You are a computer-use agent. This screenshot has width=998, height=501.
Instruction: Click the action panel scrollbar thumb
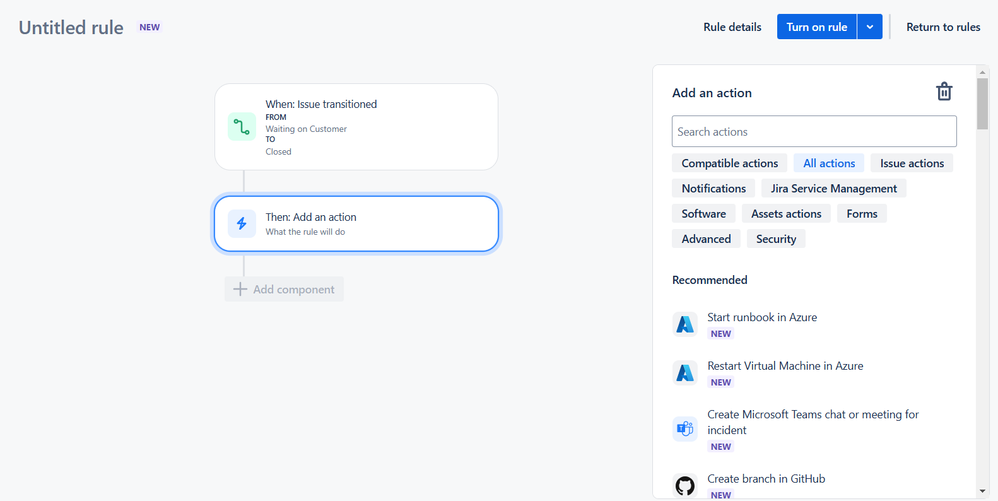click(x=983, y=103)
